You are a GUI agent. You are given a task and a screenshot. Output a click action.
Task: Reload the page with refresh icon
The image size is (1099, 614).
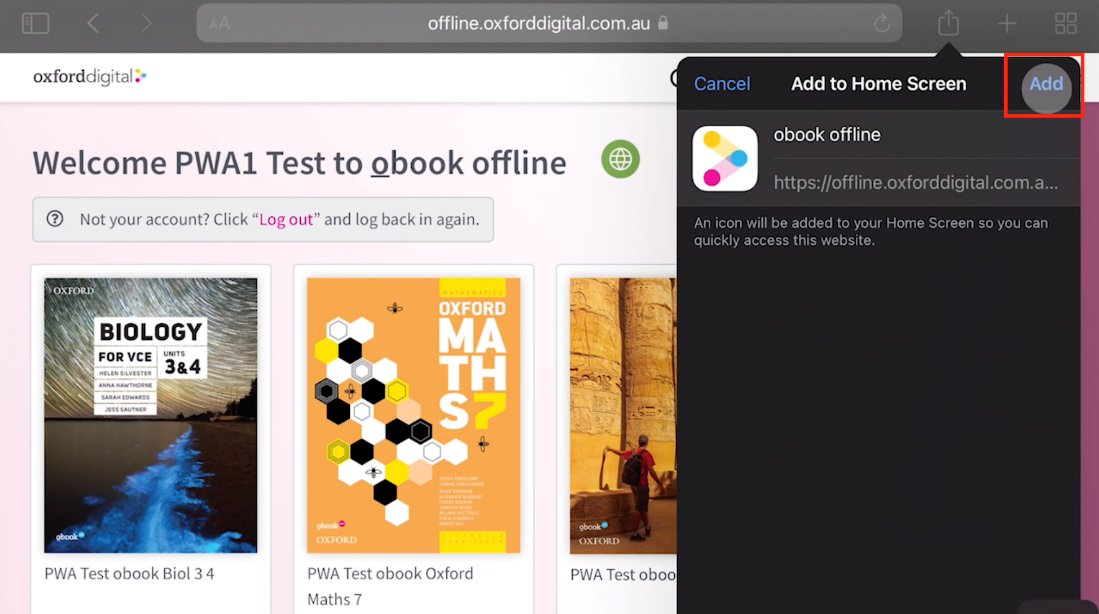coord(881,24)
